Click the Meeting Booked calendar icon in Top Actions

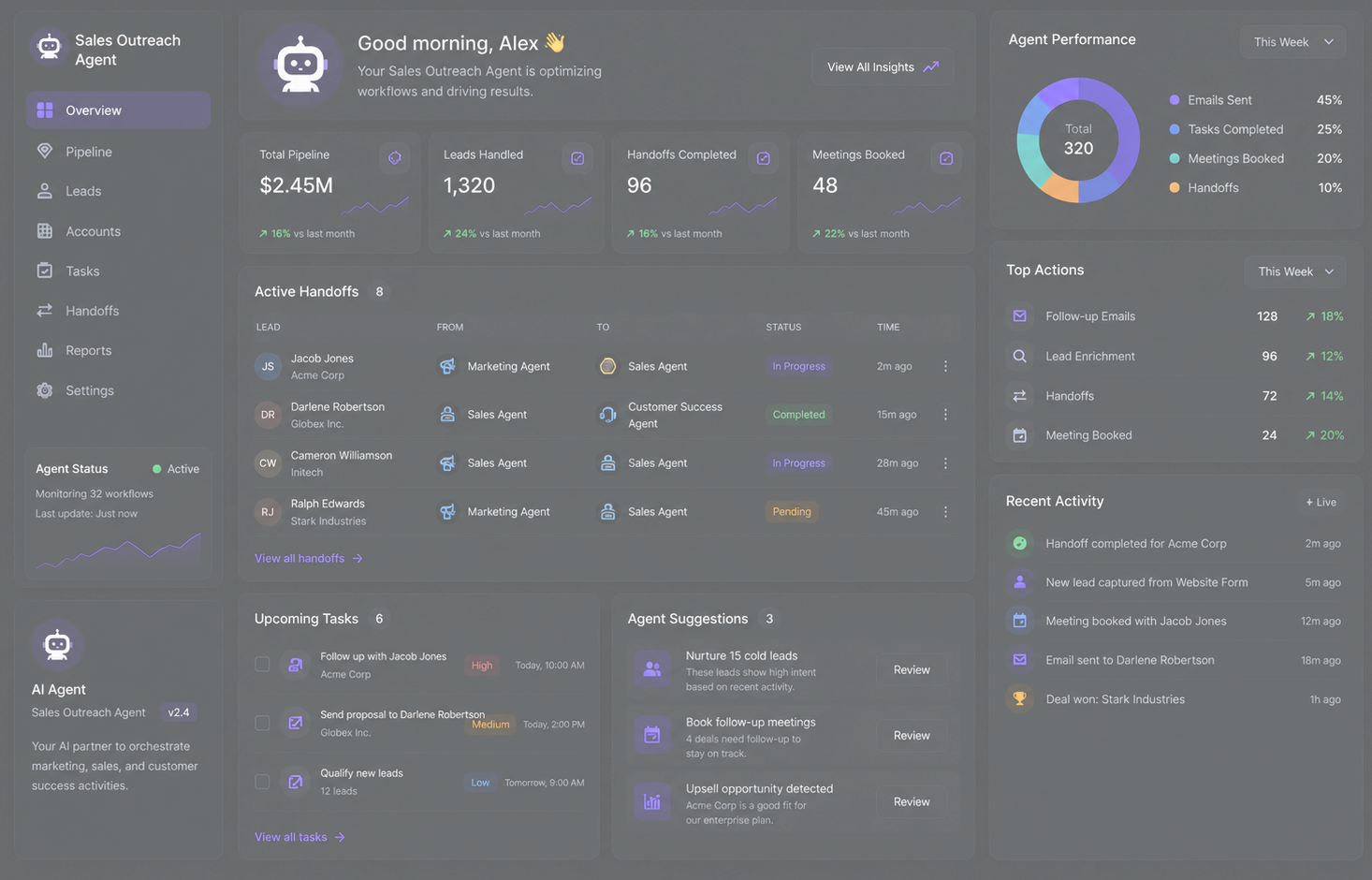pyautogui.click(x=1020, y=435)
